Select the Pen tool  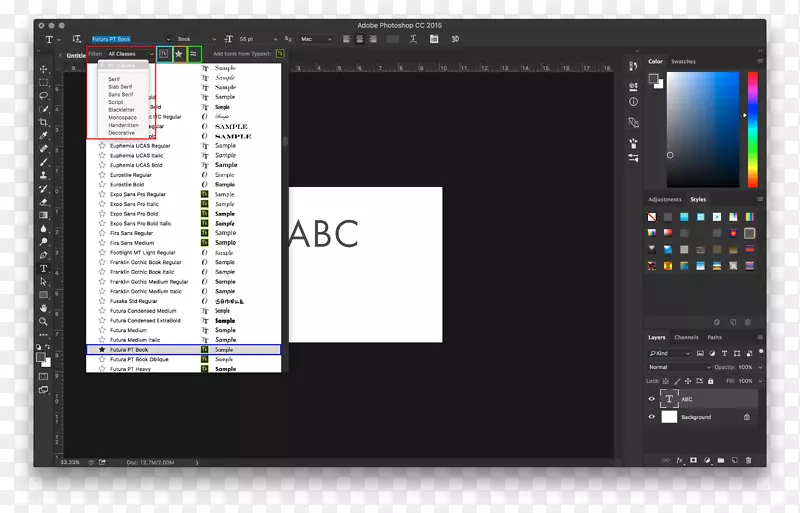coord(43,255)
